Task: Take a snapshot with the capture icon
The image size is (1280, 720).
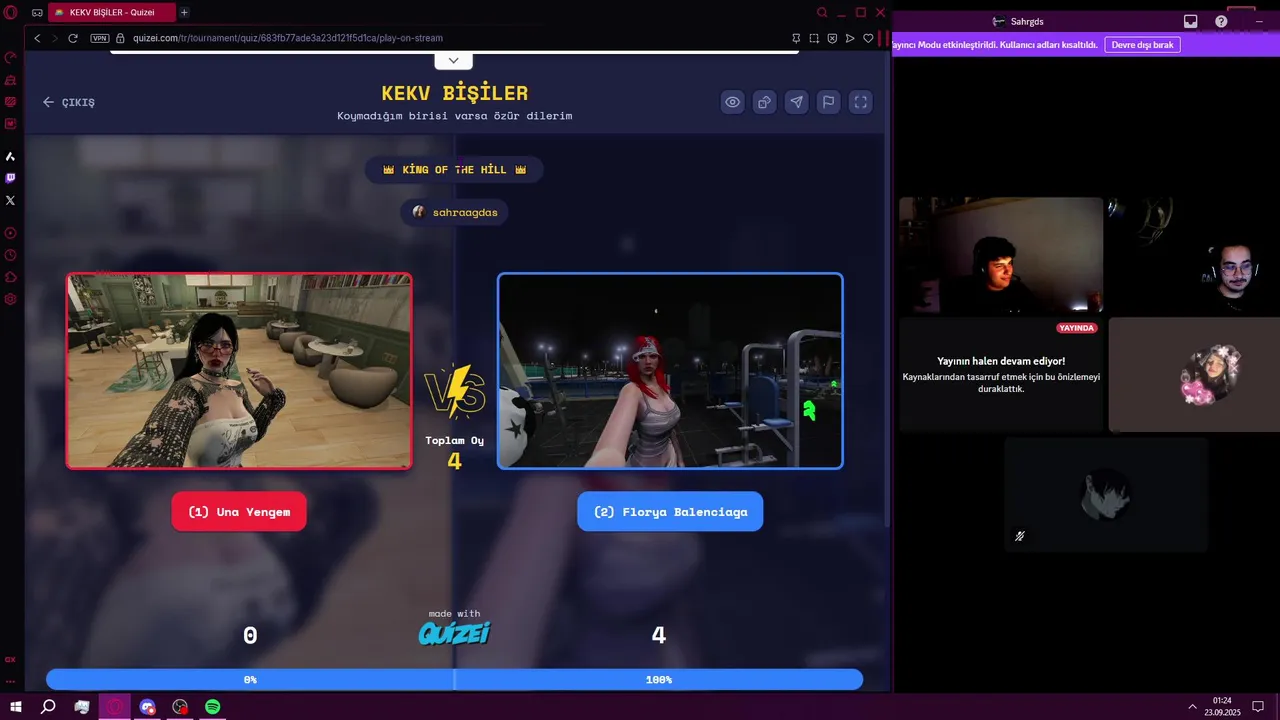Action: click(814, 38)
